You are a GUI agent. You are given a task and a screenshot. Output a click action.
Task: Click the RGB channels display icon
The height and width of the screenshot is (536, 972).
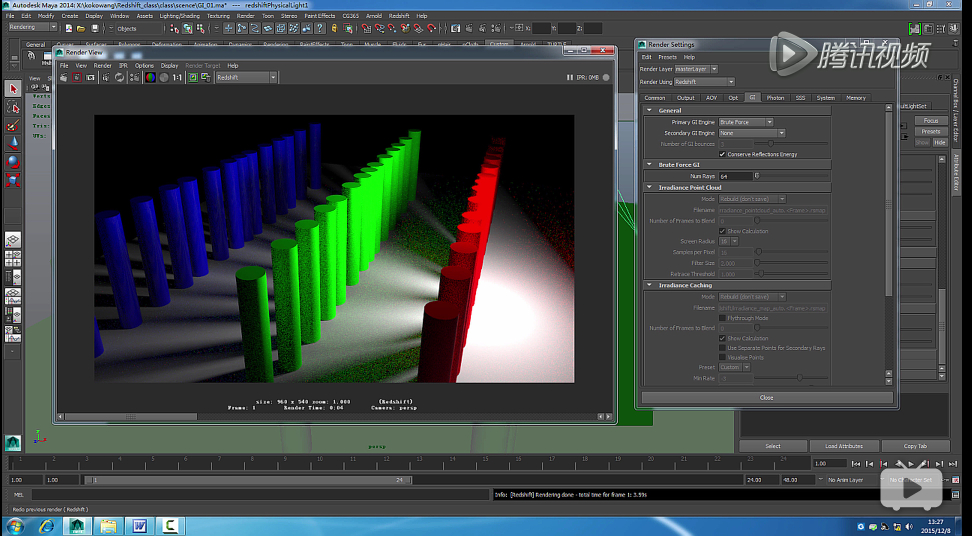(x=150, y=77)
